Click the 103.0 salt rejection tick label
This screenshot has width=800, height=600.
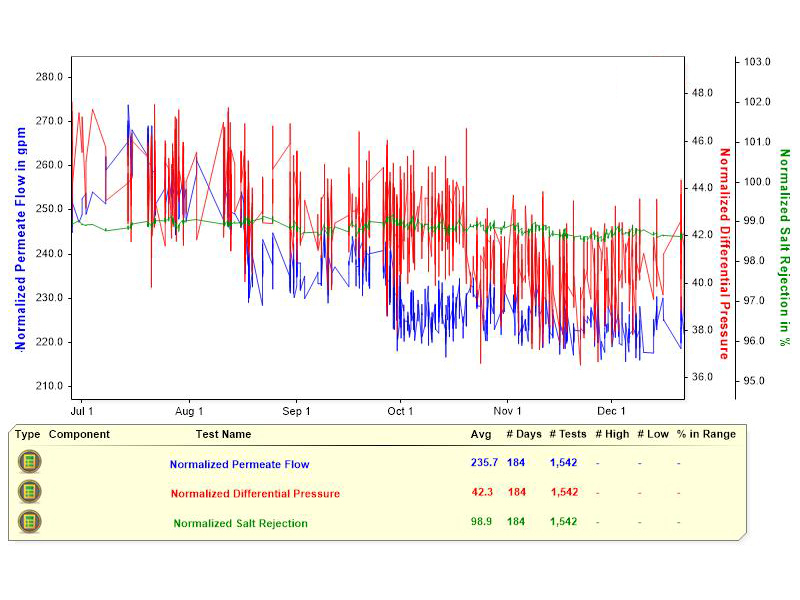pos(757,62)
